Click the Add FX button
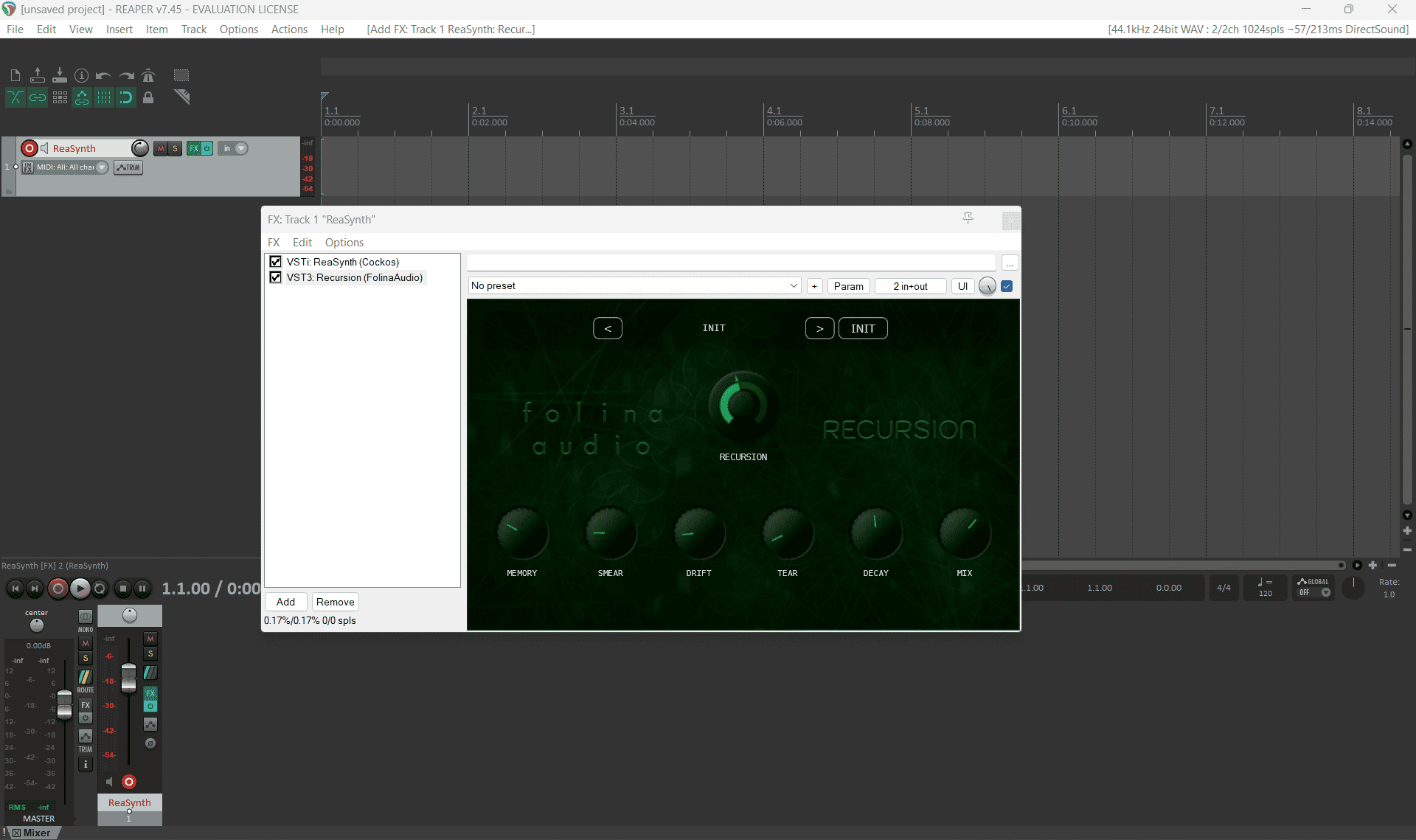Image resolution: width=1416 pixels, height=840 pixels. (286, 602)
